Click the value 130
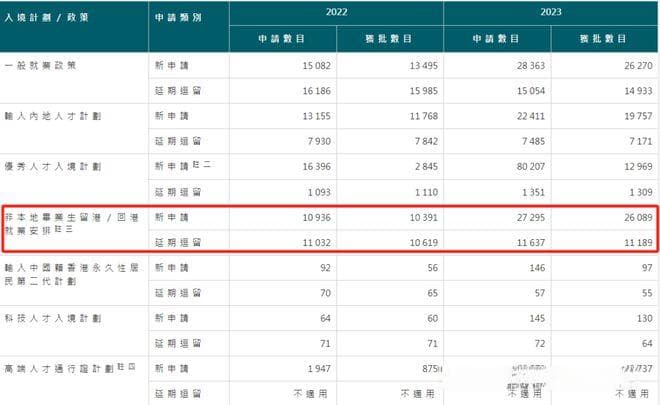 (x=644, y=318)
